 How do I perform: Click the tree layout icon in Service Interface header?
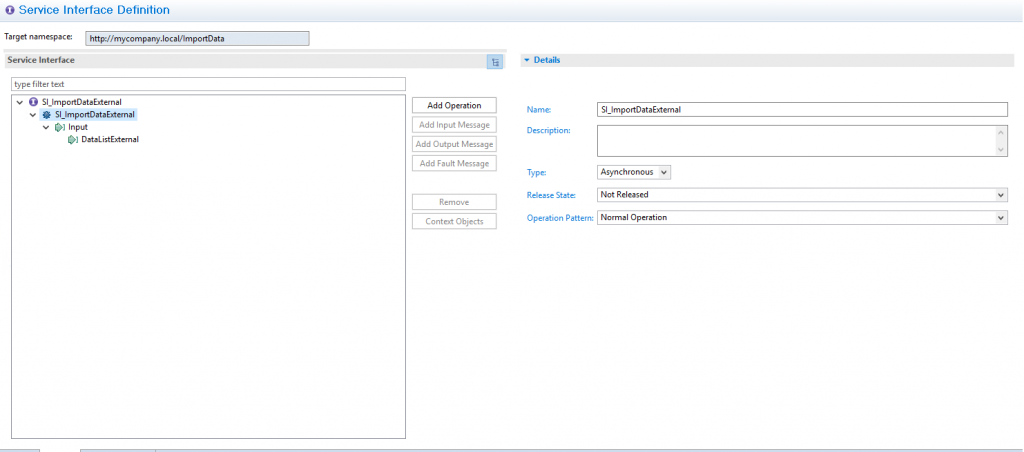(x=495, y=63)
